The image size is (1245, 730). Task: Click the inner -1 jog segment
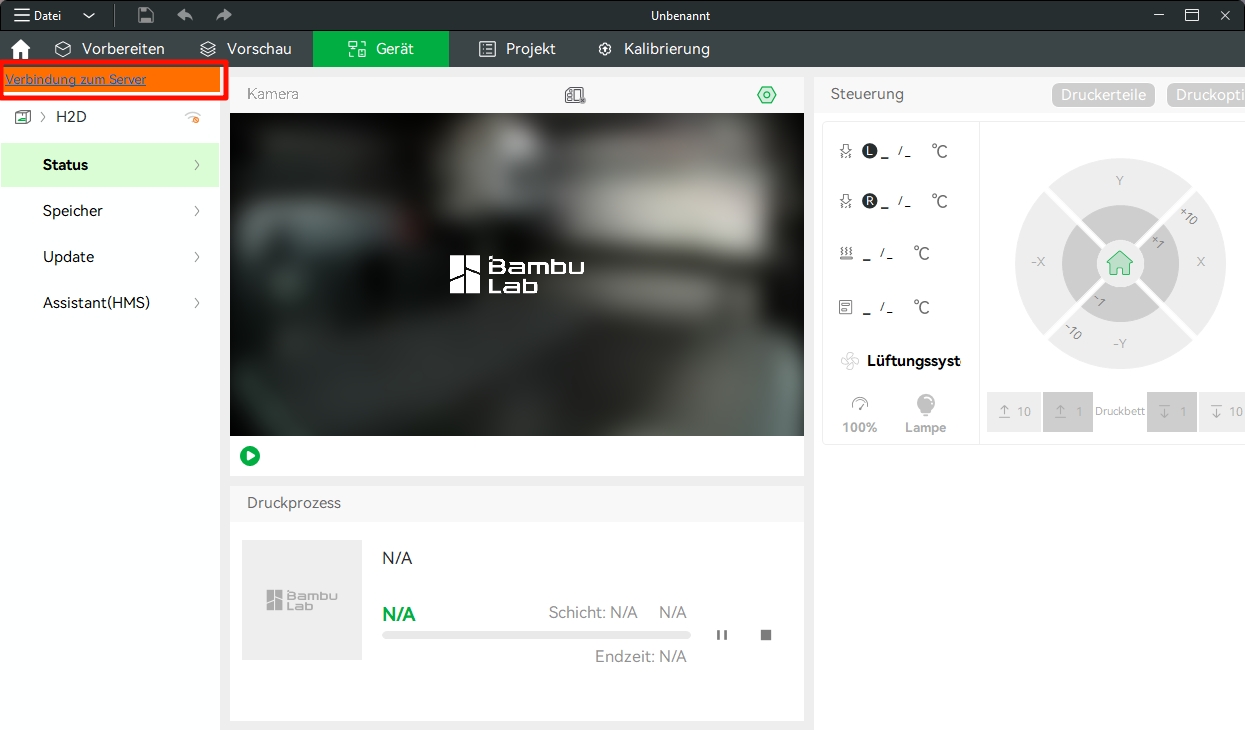[1098, 301]
